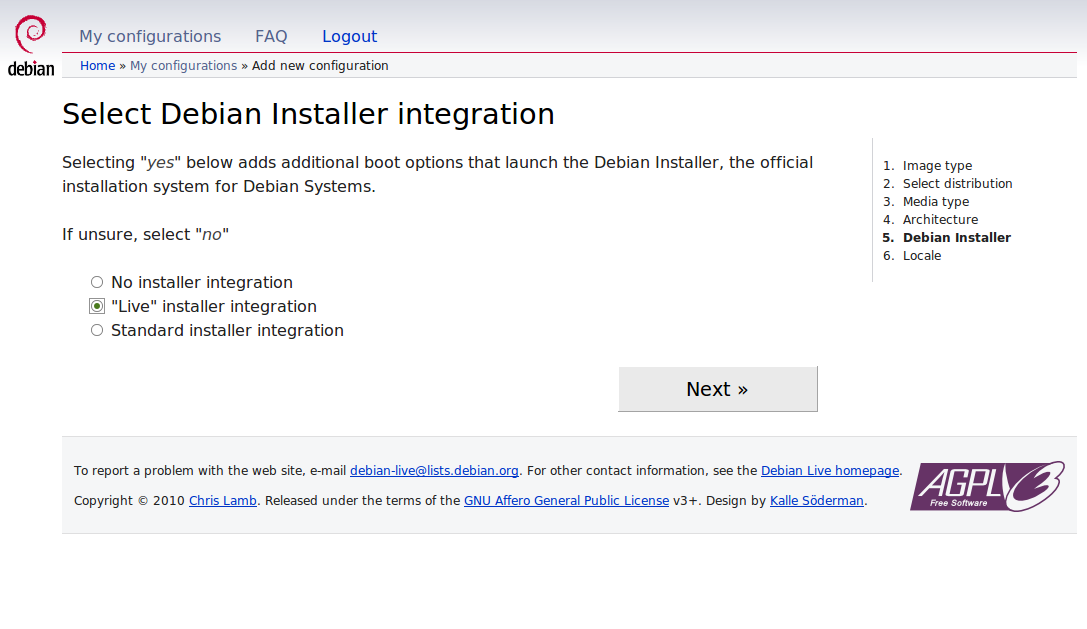Click step 1 Image type
The width and height of the screenshot is (1087, 629).
point(937,166)
